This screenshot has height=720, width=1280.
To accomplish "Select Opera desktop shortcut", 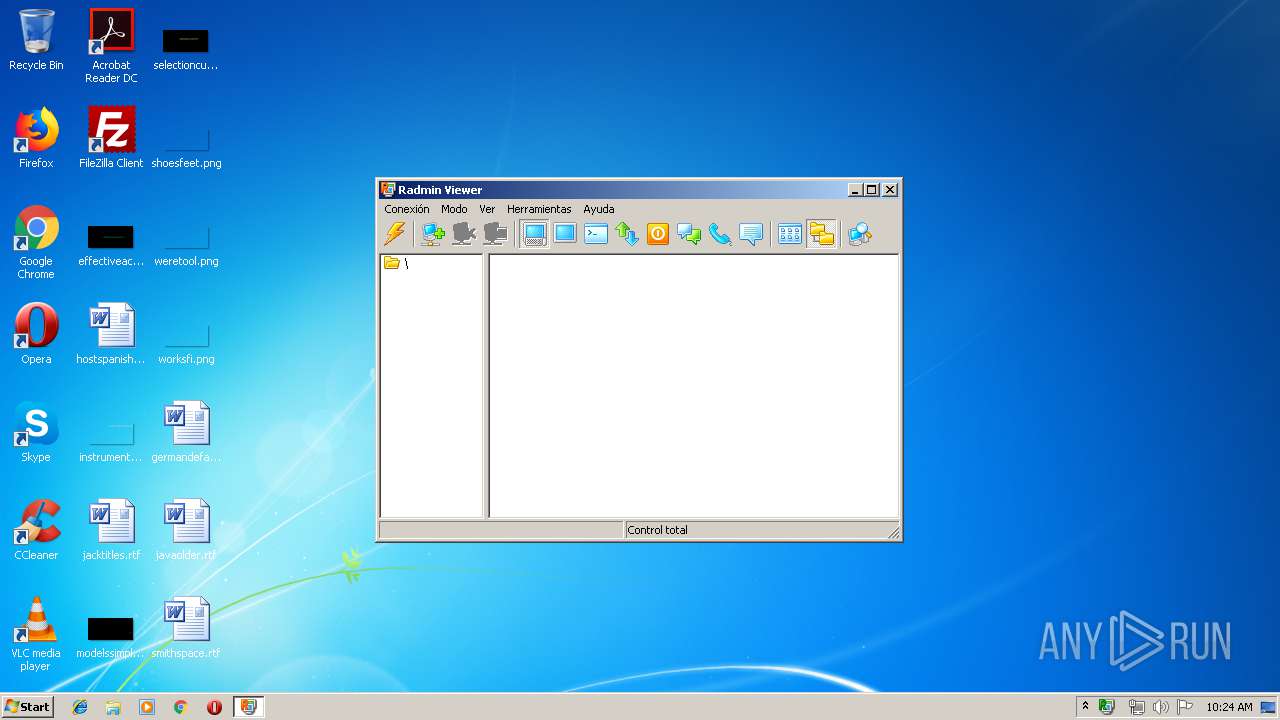I will pos(36,334).
